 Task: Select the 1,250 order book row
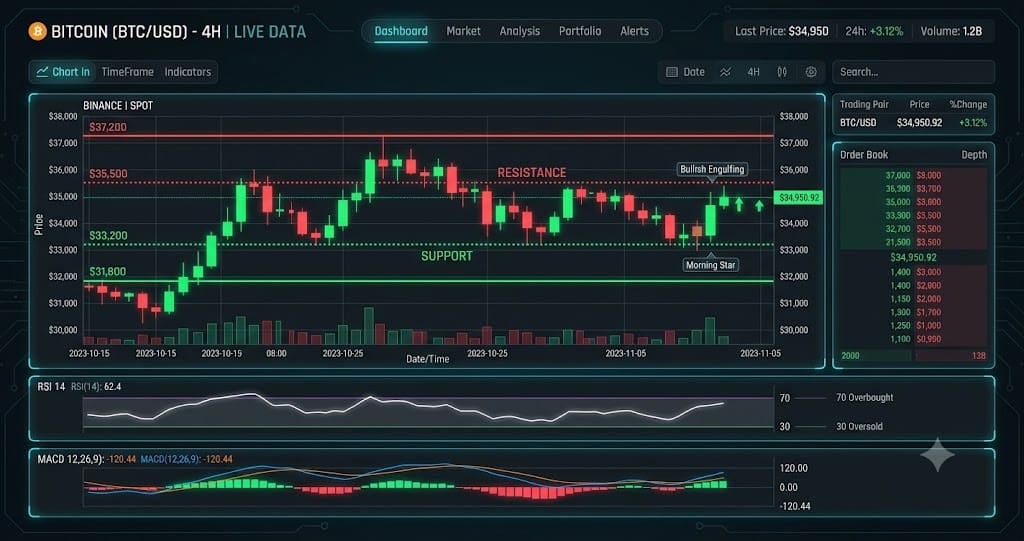click(x=913, y=325)
